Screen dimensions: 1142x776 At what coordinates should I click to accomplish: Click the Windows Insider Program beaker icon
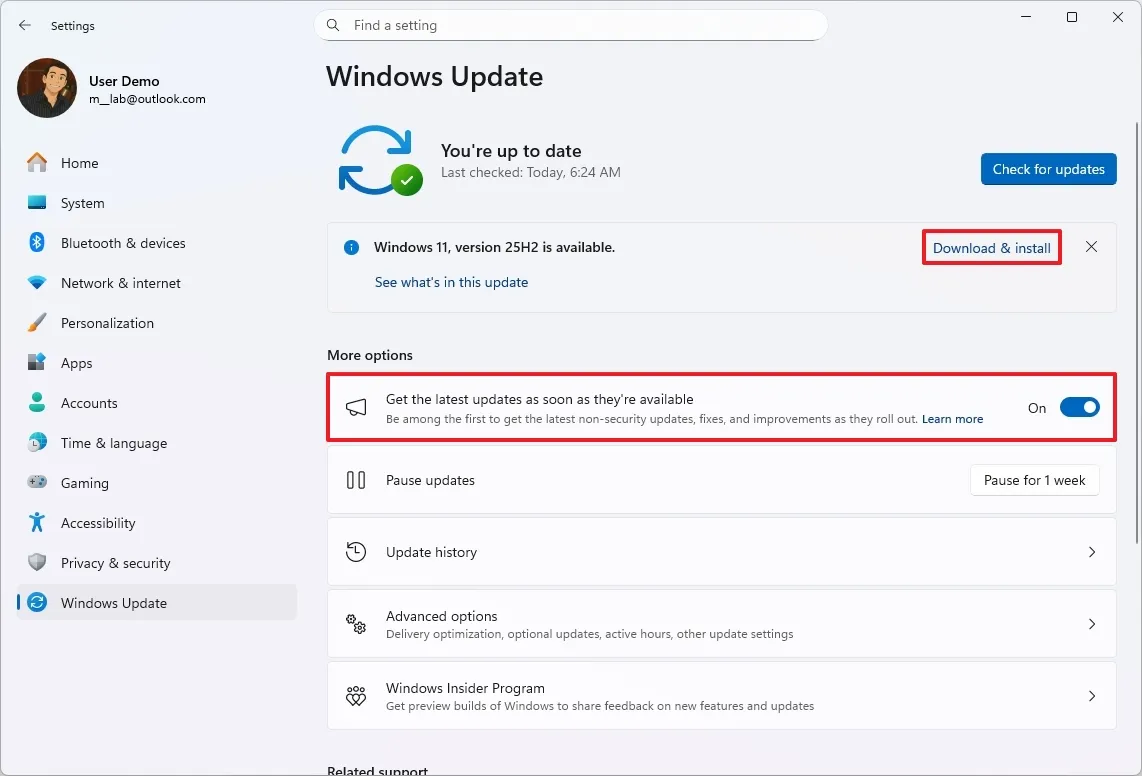click(x=356, y=695)
